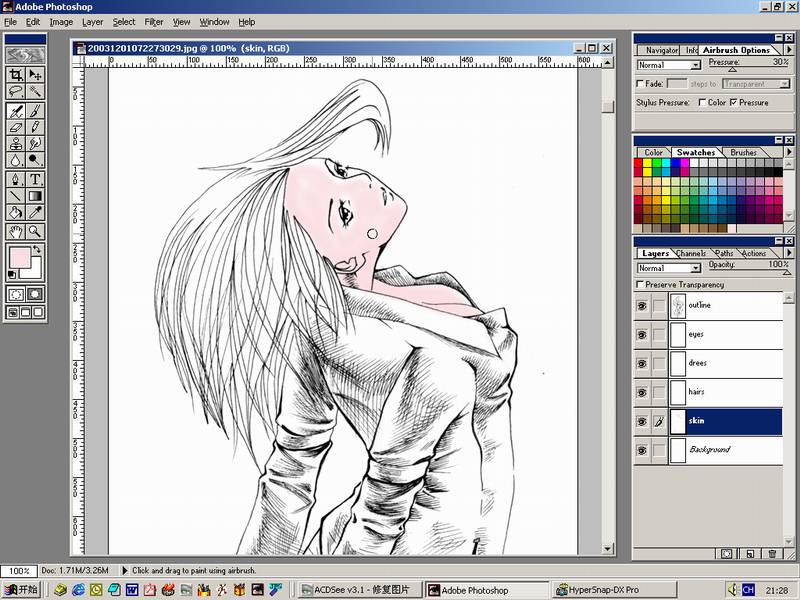This screenshot has height=600, width=800.
Task: Open the Filter menu
Action: (154, 22)
